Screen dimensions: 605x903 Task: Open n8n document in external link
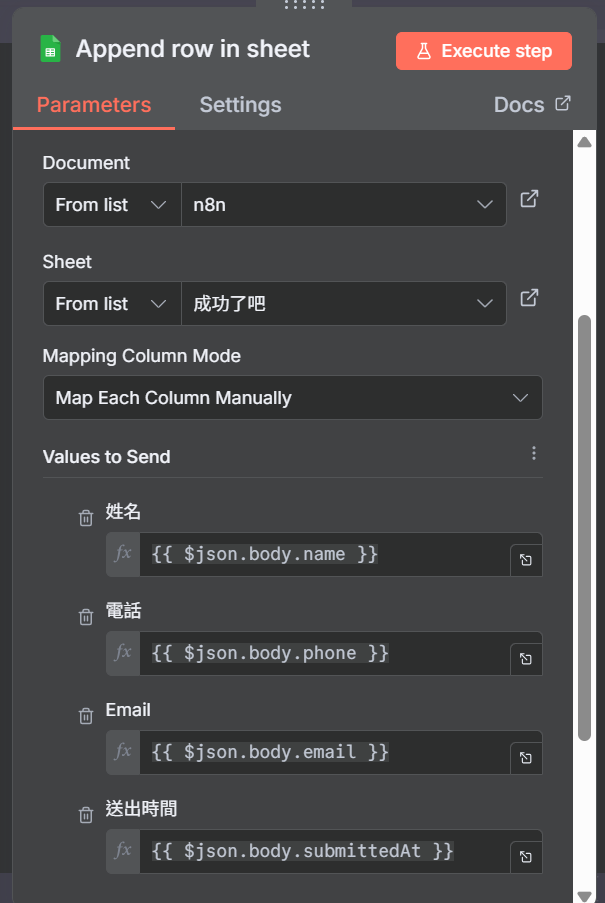529,199
